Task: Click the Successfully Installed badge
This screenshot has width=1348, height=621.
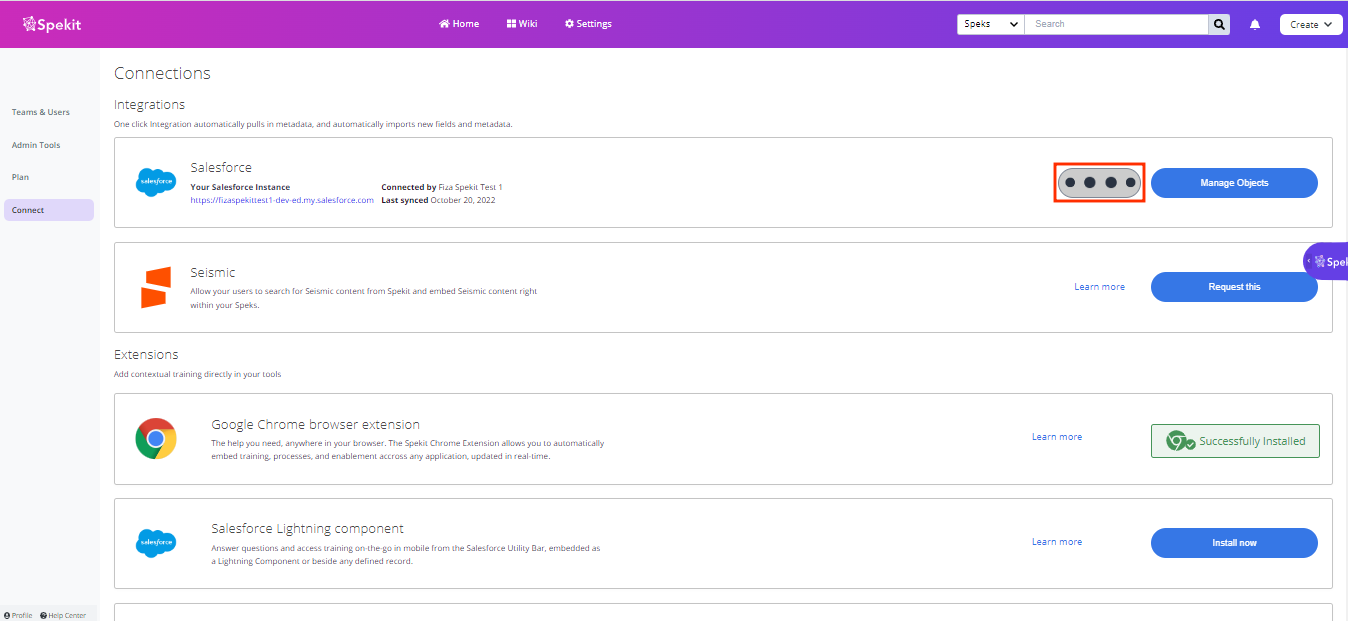Action: pyautogui.click(x=1235, y=441)
